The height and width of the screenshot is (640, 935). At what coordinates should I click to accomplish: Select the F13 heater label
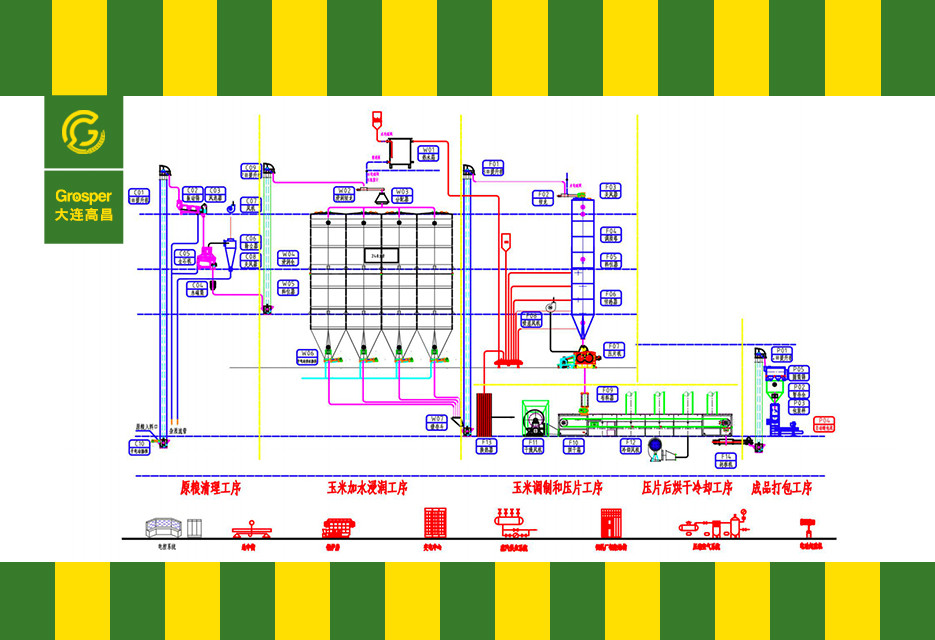click(x=487, y=446)
